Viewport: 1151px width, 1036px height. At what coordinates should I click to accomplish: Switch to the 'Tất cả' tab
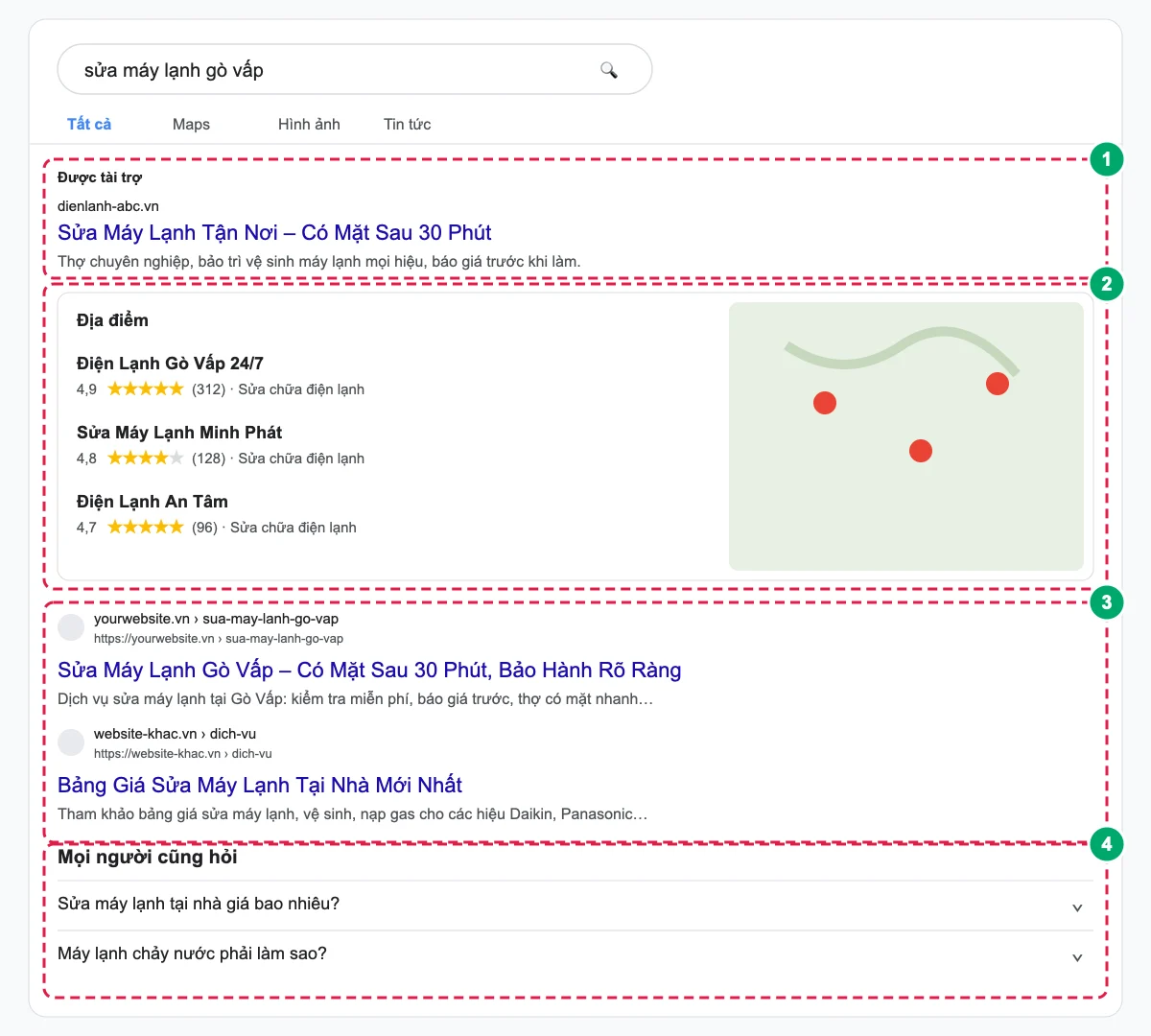(x=89, y=124)
